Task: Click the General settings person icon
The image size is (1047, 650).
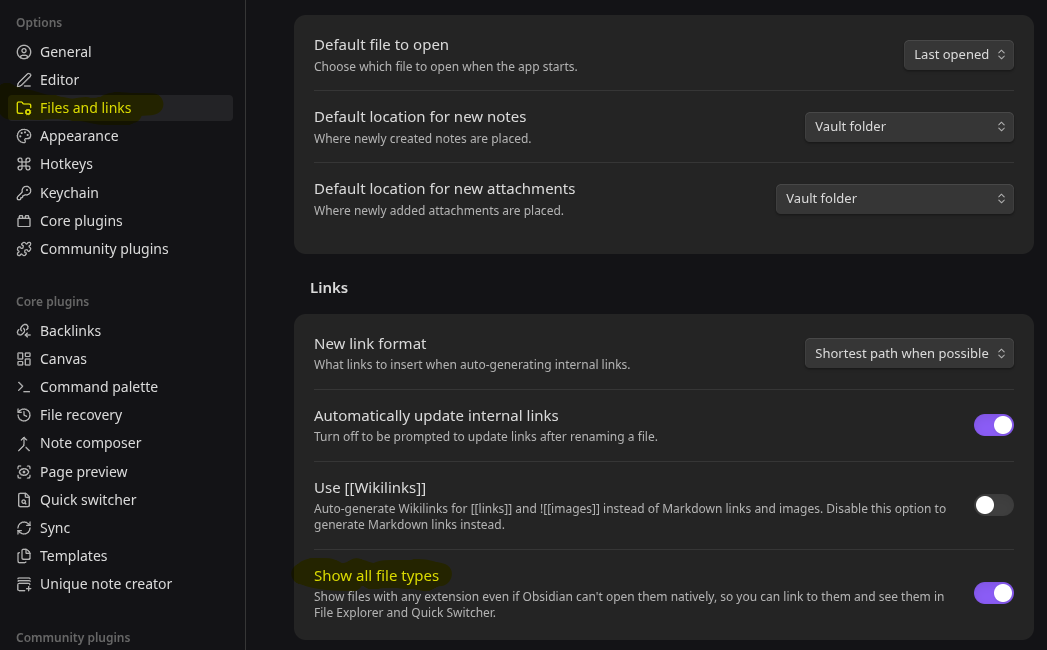Action: point(24,52)
